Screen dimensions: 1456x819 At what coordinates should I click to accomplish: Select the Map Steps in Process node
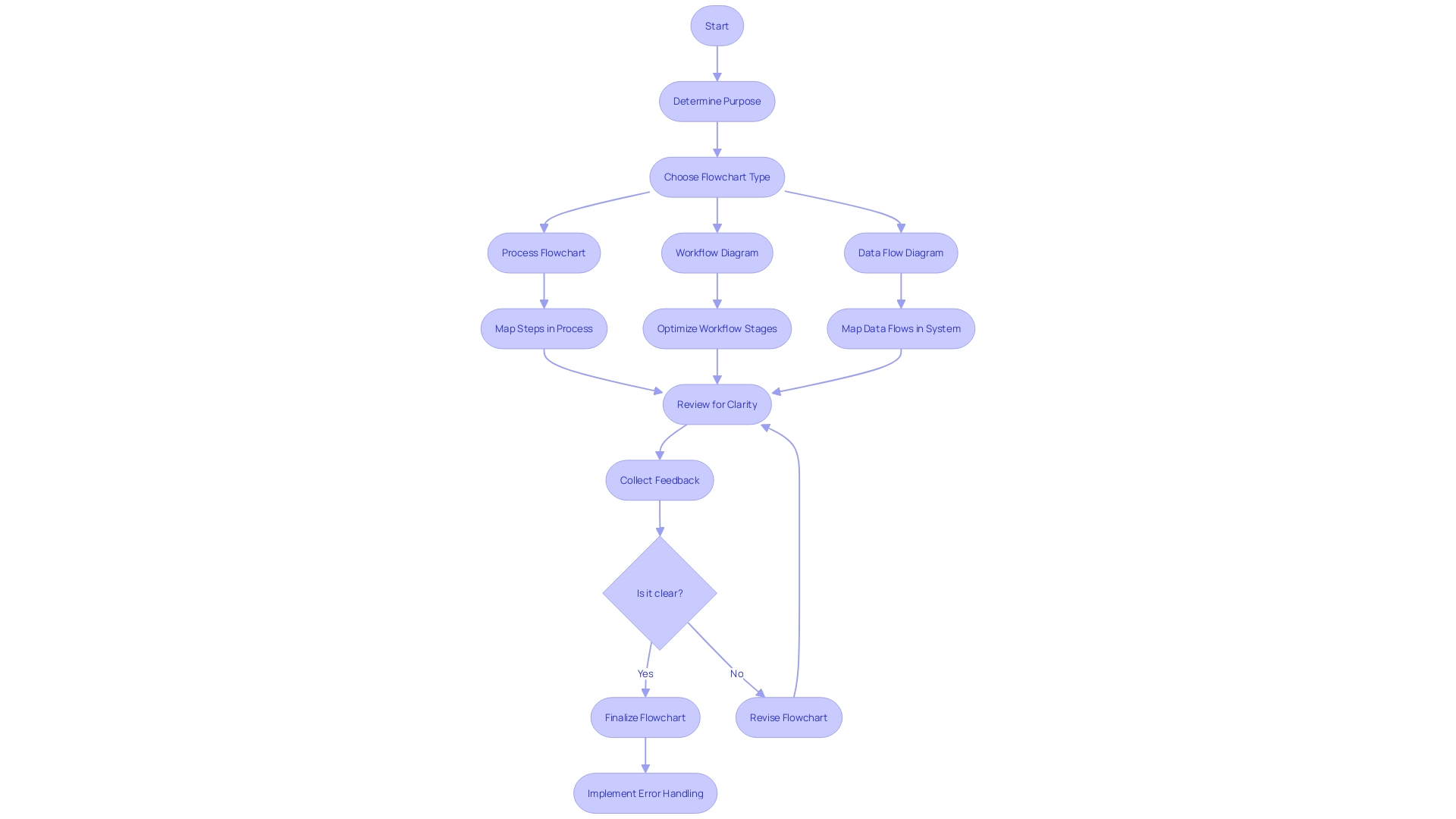[543, 328]
